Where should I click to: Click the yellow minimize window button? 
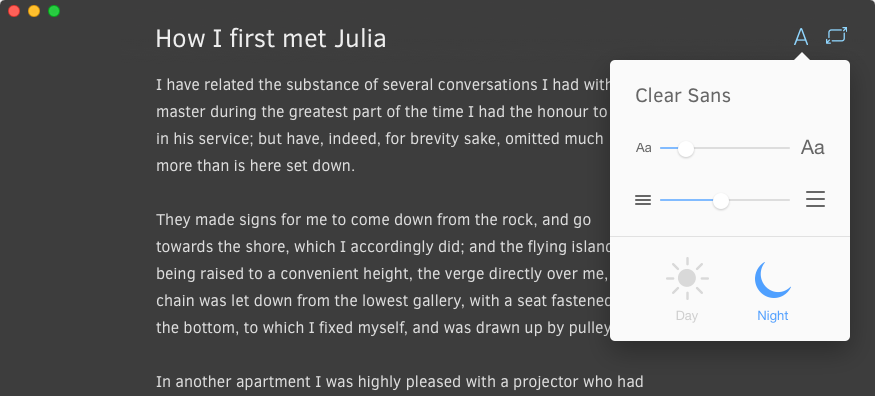coord(34,11)
